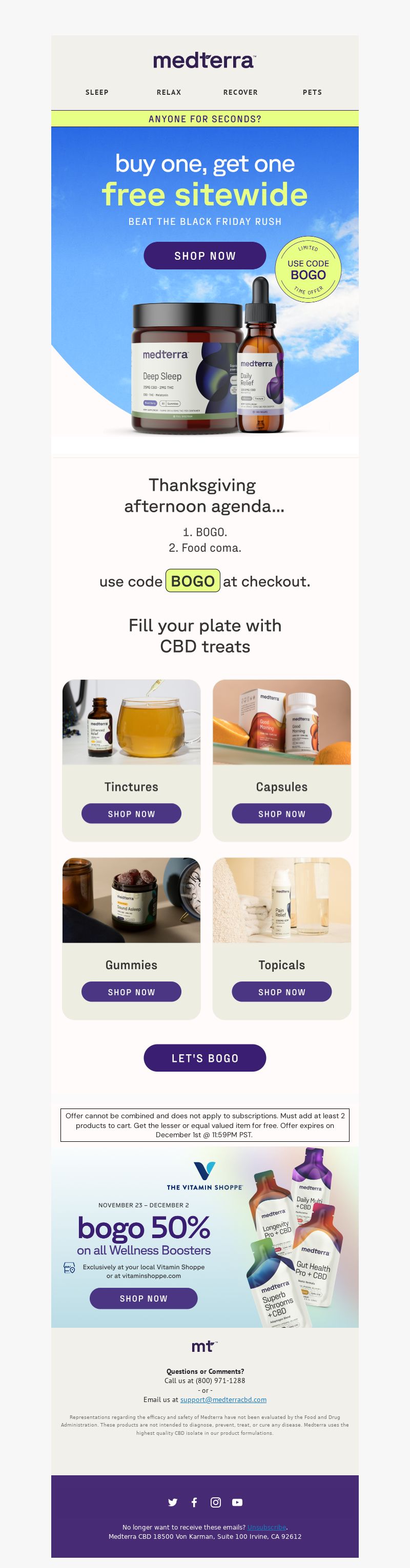410x1568 pixels.
Task: Select the PETS navigation item
Action: [313, 93]
